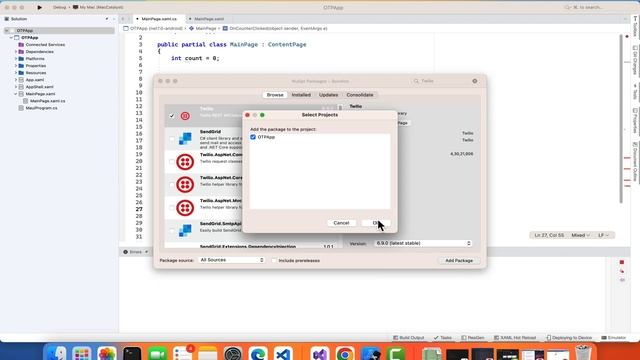Viewport: 640px width, 360px height.
Task: Check the SendGrid package checkbox
Action: pyautogui.click(x=172, y=139)
